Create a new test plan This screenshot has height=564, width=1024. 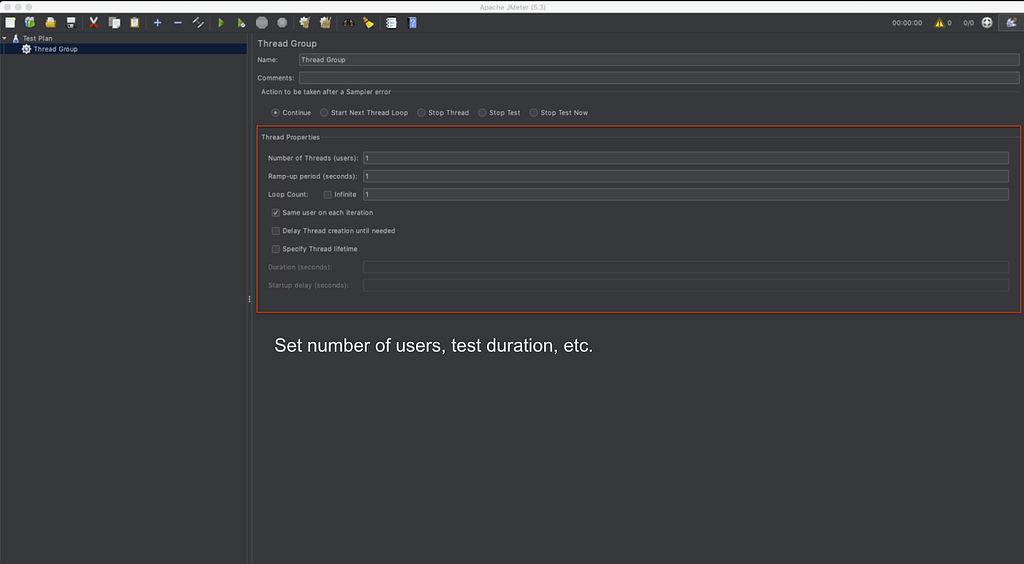[10, 23]
